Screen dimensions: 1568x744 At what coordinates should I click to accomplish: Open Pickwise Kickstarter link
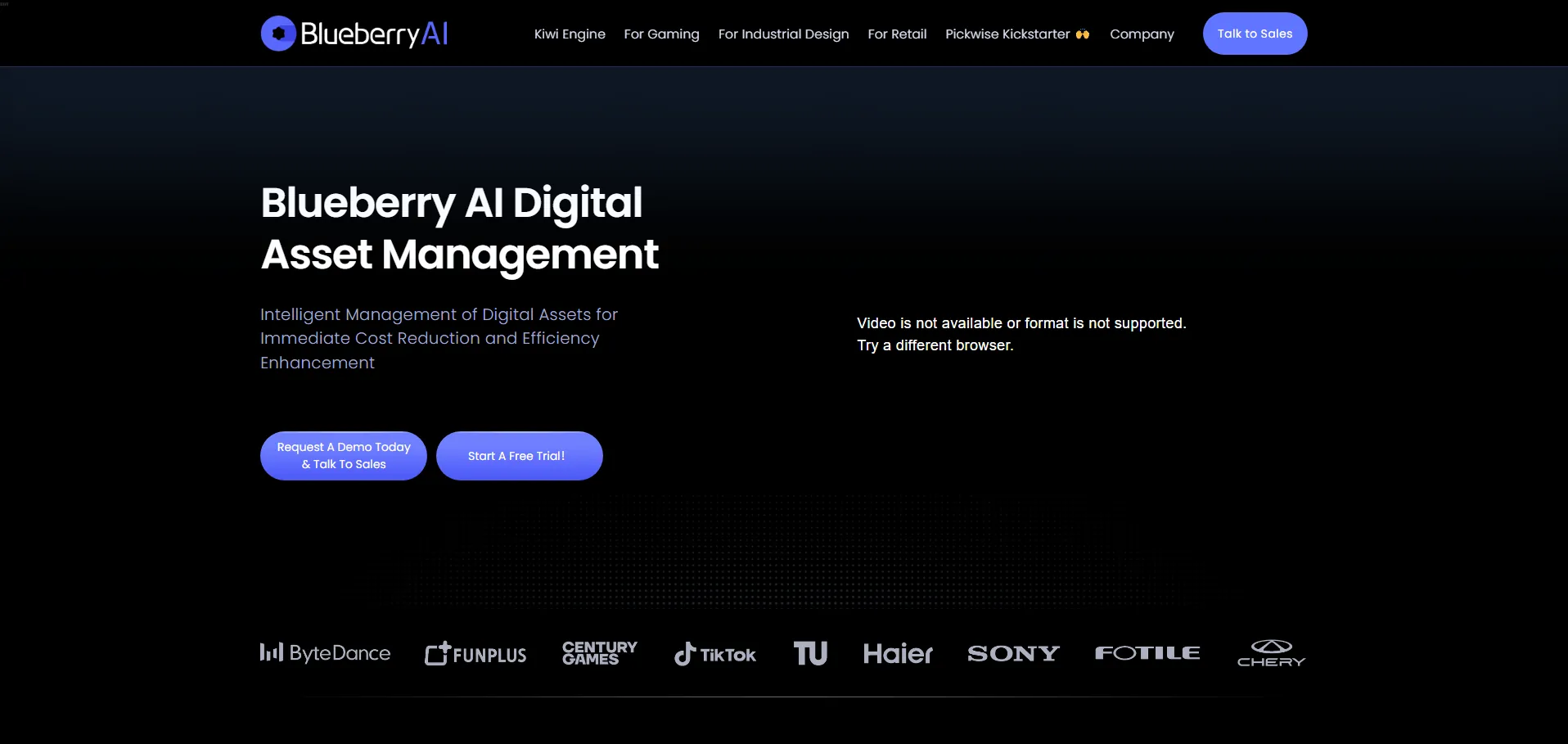tap(1016, 34)
